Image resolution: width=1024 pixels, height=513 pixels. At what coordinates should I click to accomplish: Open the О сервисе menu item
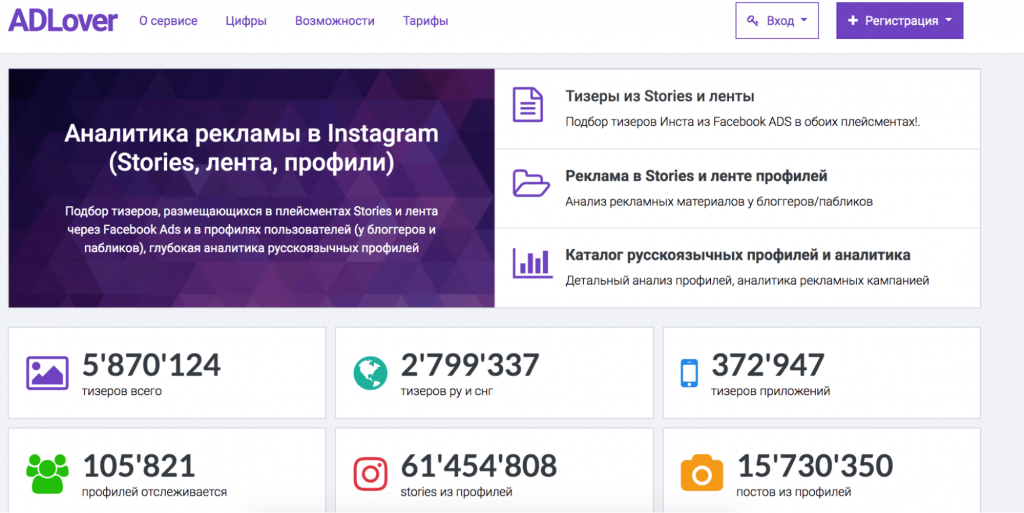click(x=168, y=21)
